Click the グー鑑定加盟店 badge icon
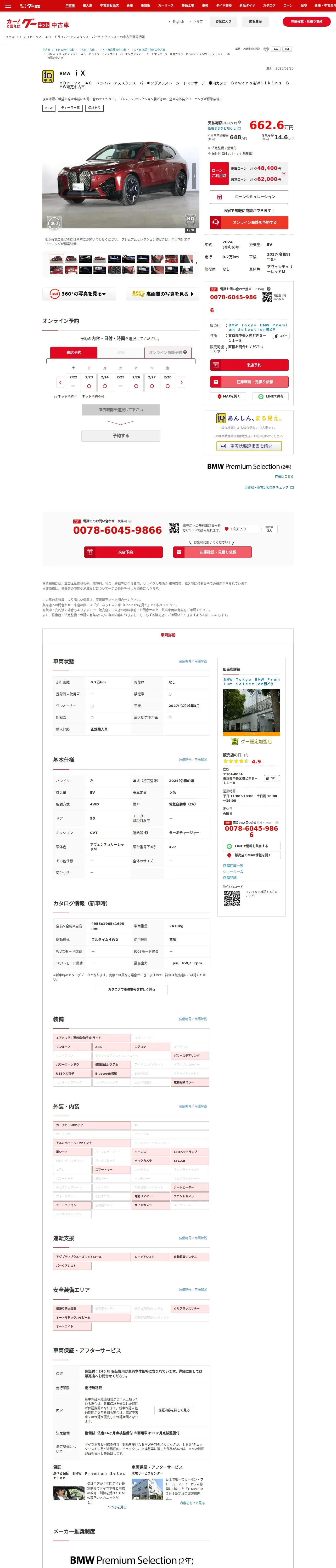 point(235,741)
